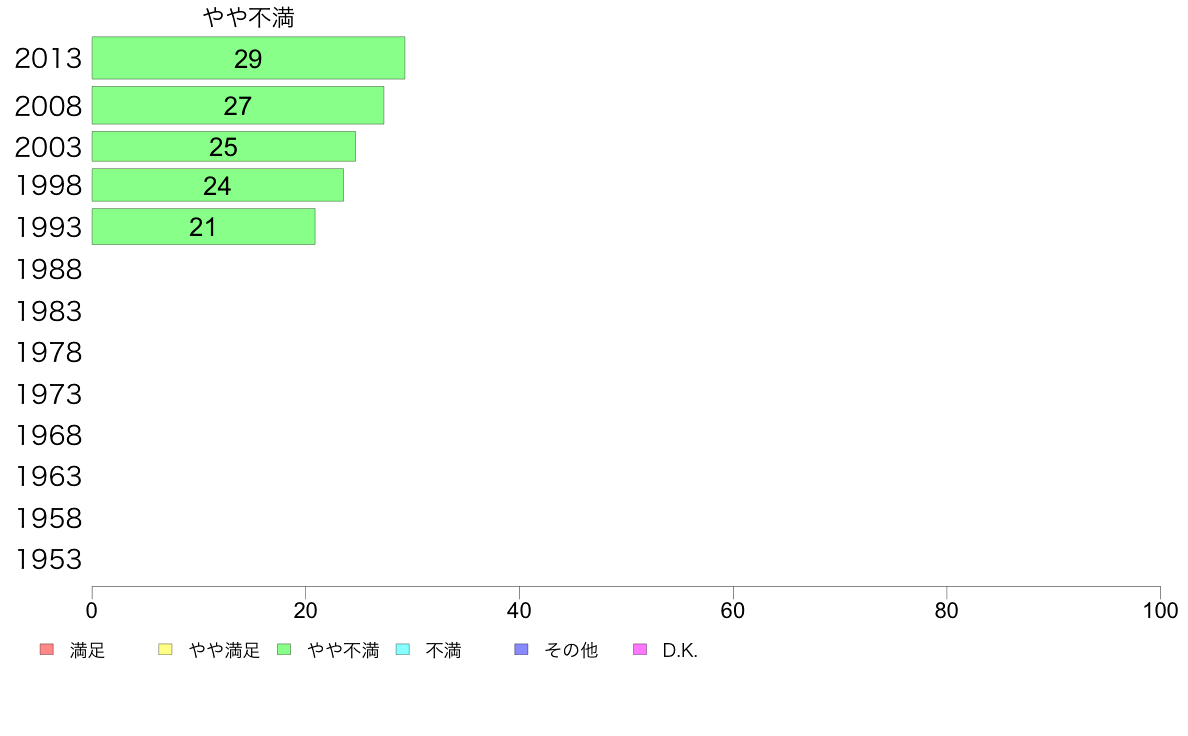Select the 2003 bar showing 25

click(x=224, y=146)
